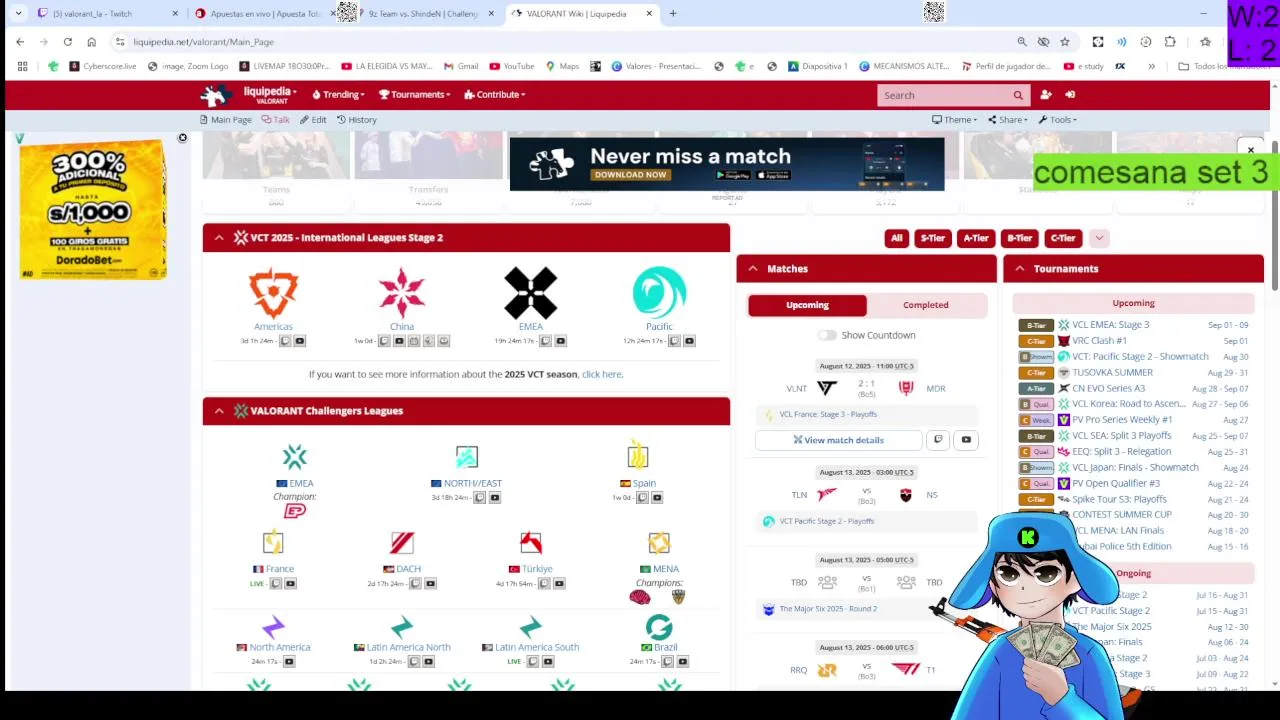The image size is (1280, 720).
Task: Click the log in icon
Action: tap(1070, 94)
